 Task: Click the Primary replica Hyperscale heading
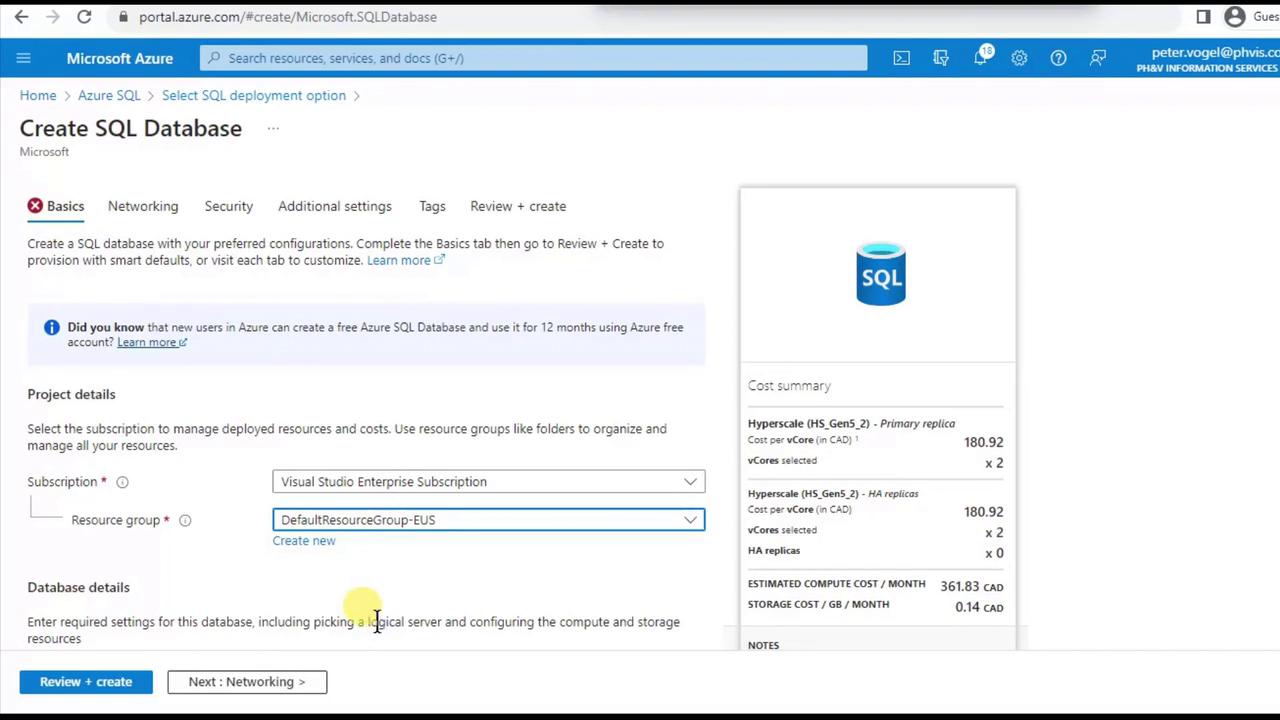(851, 423)
